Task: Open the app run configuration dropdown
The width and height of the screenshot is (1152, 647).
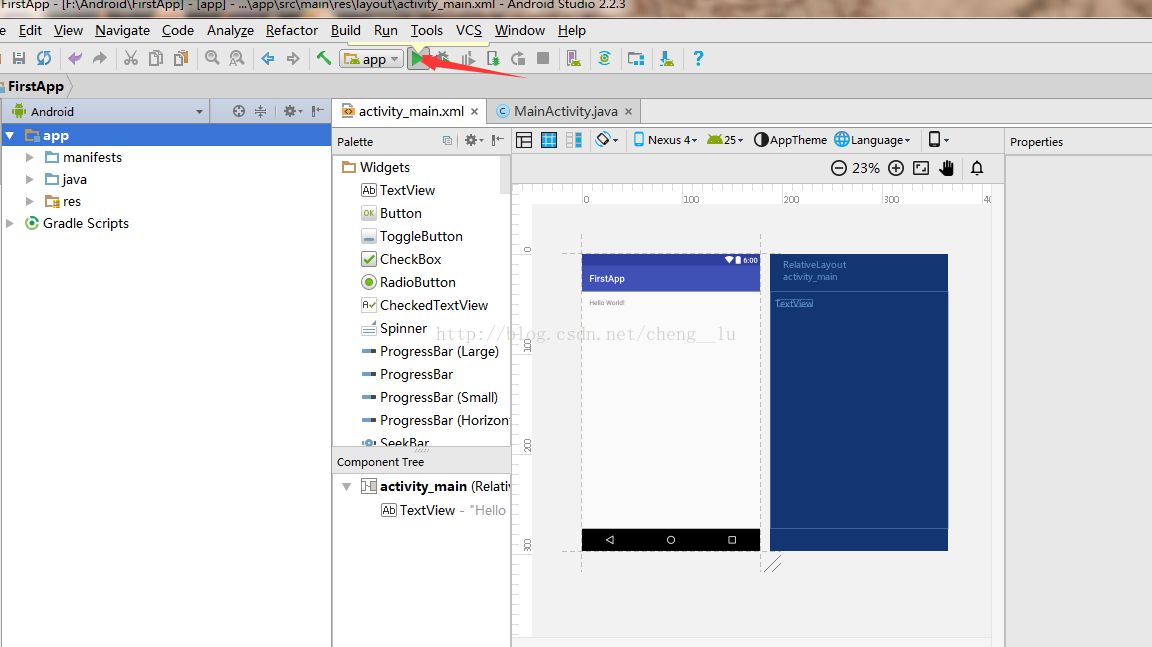Action: click(x=372, y=59)
